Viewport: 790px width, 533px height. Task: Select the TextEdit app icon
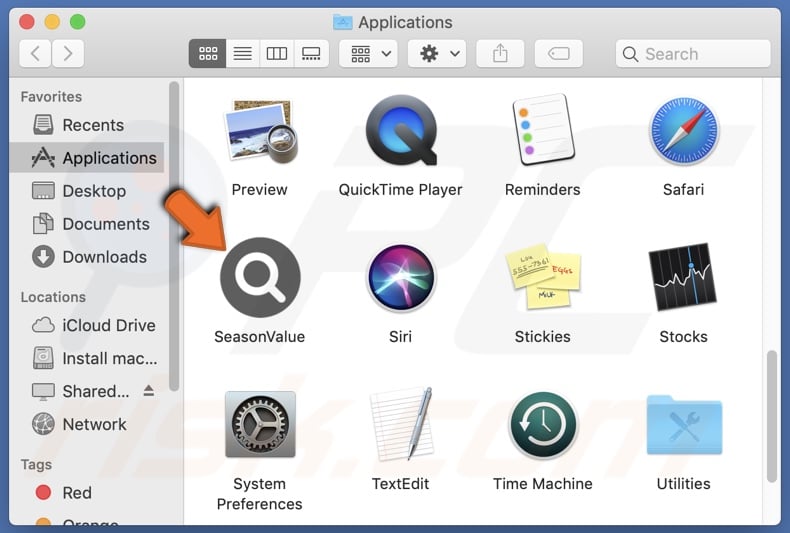401,424
